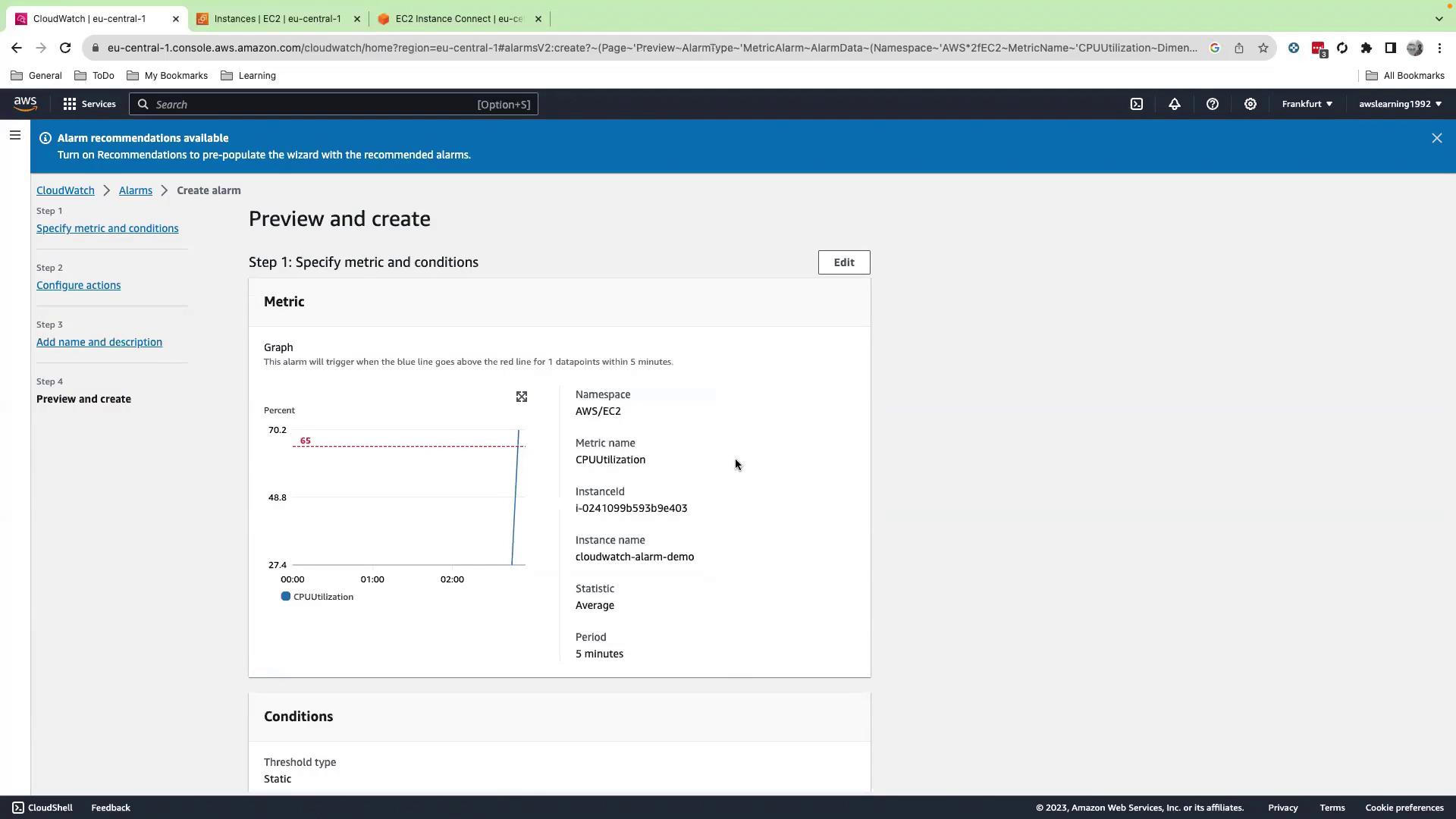
Task: Open the Services grid menu
Action: point(89,104)
